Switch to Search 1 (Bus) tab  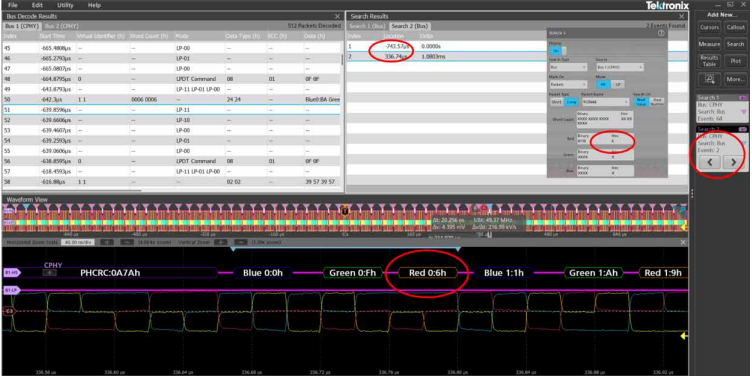pyautogui.click(x=367, y=26)
